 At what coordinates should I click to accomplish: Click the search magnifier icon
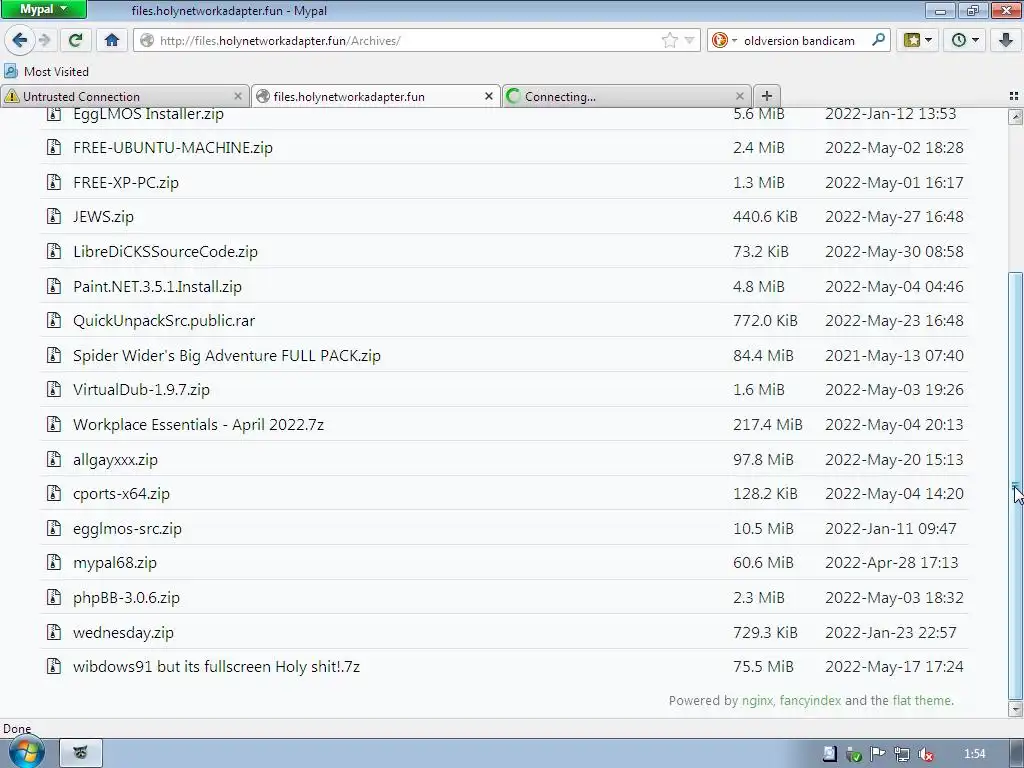pos(878,40)
